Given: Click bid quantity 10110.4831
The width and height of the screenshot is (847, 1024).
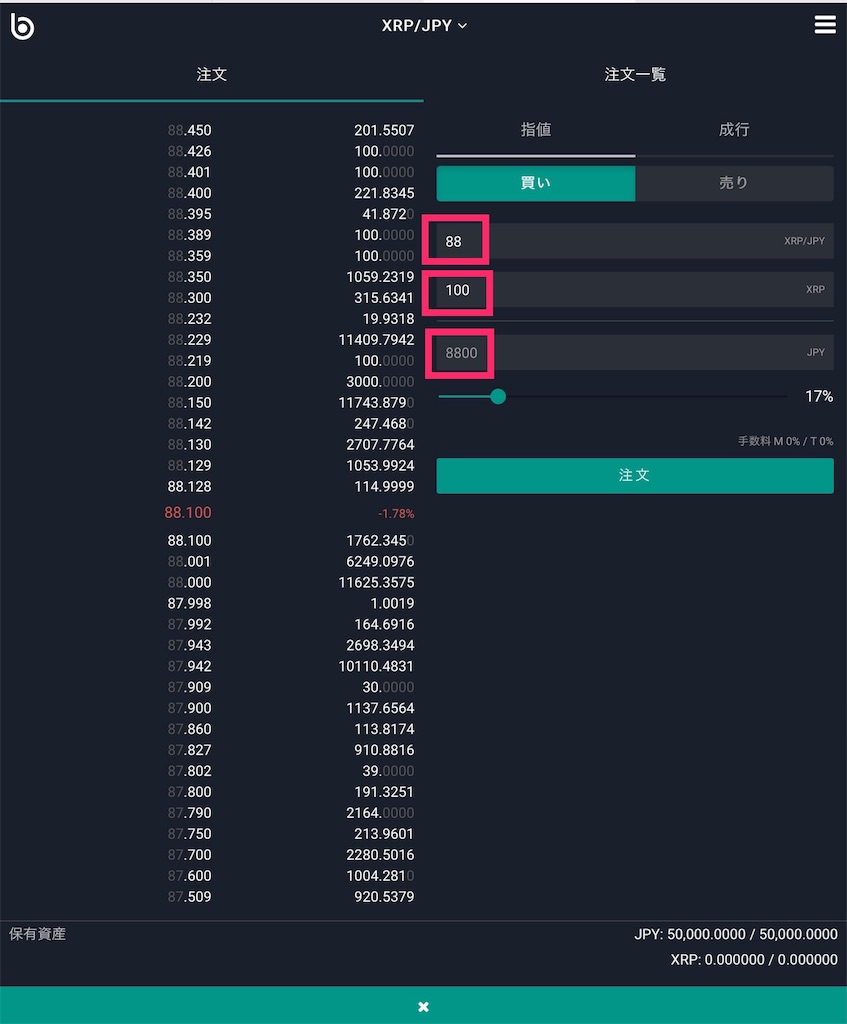Looking at the screenshot, I should 376,666.
